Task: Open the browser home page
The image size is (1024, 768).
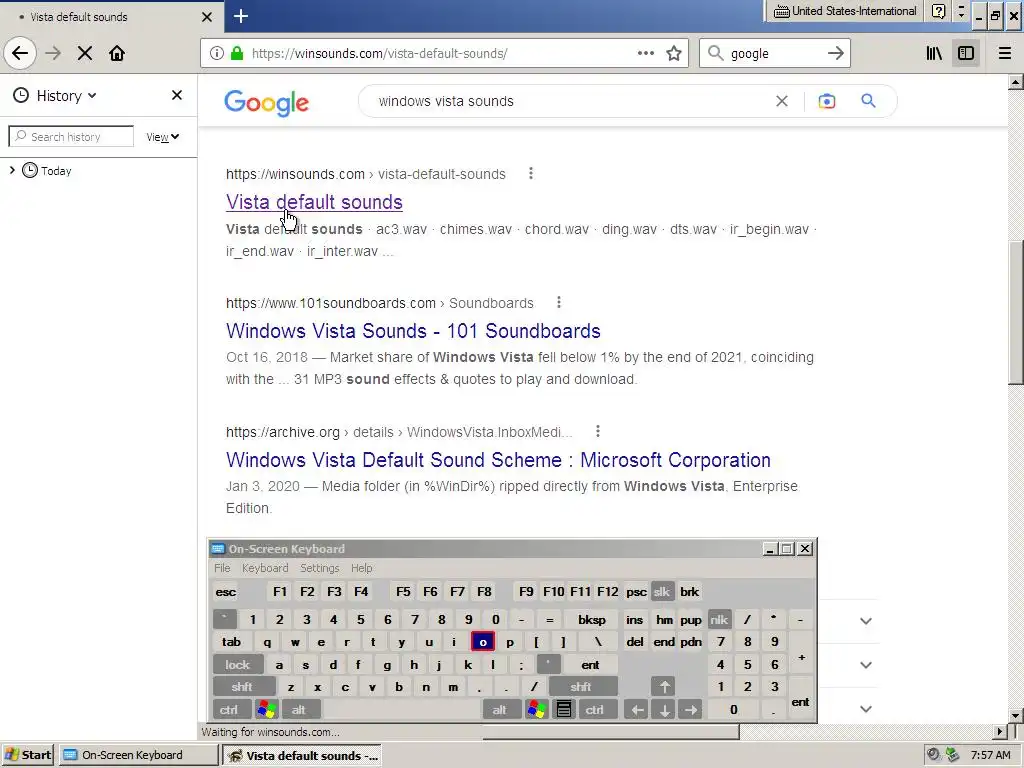Action: click(117, 54)
